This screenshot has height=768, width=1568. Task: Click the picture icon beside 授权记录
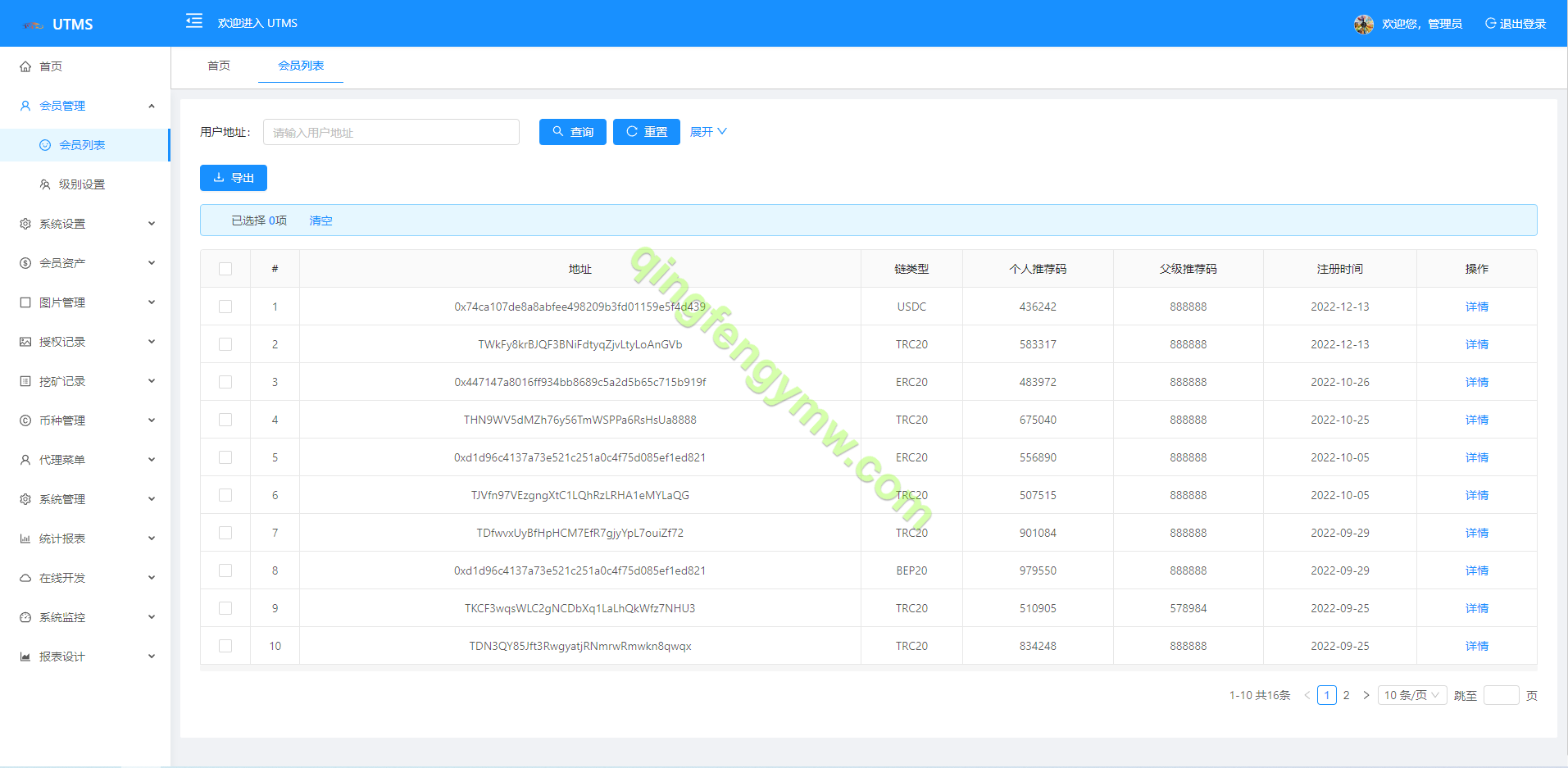click(25, 342)
